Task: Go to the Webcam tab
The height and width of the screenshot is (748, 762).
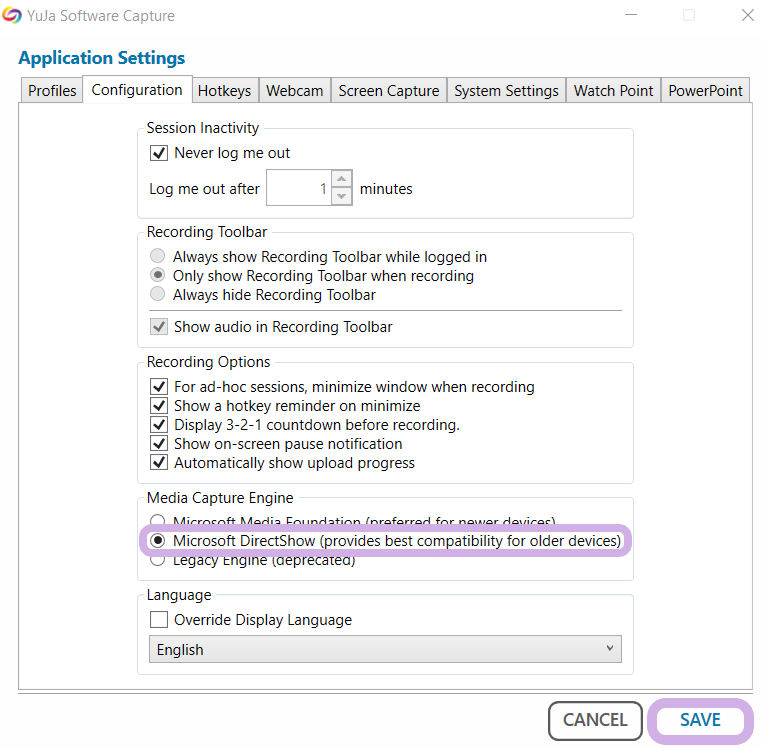Action: (x=294, y=91)
